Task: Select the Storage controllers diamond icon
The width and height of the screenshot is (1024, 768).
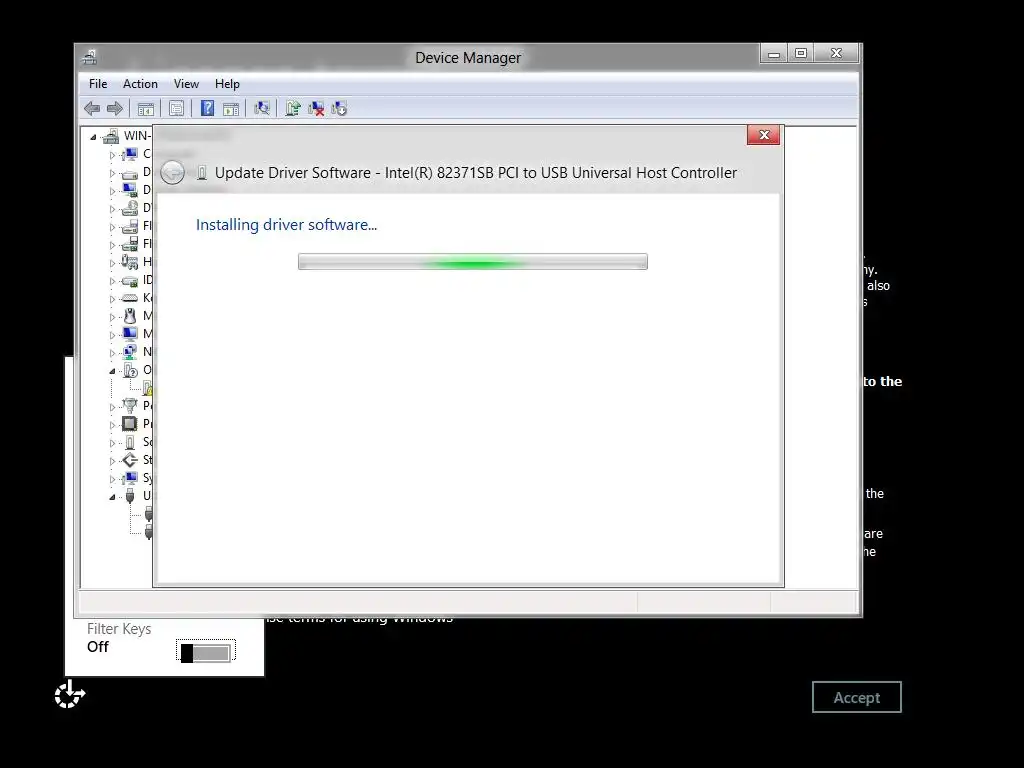Action: 130,460
